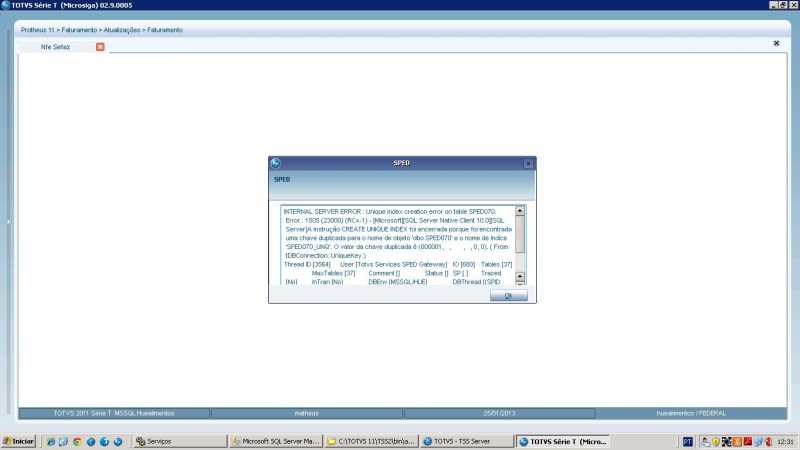This screenshot has height=450, width=800.
Task: Click the 'matheus' user status bar entry
Action: (307, 413)
